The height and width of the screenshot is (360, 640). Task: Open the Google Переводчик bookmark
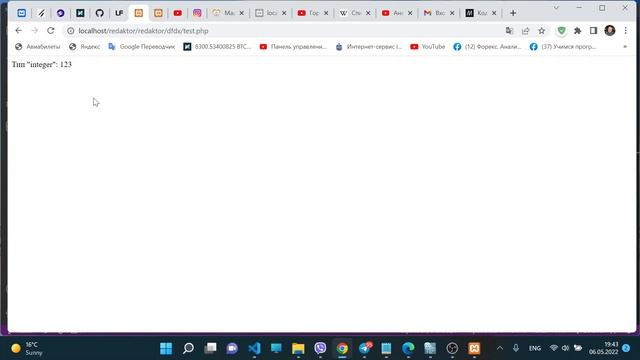142,47
